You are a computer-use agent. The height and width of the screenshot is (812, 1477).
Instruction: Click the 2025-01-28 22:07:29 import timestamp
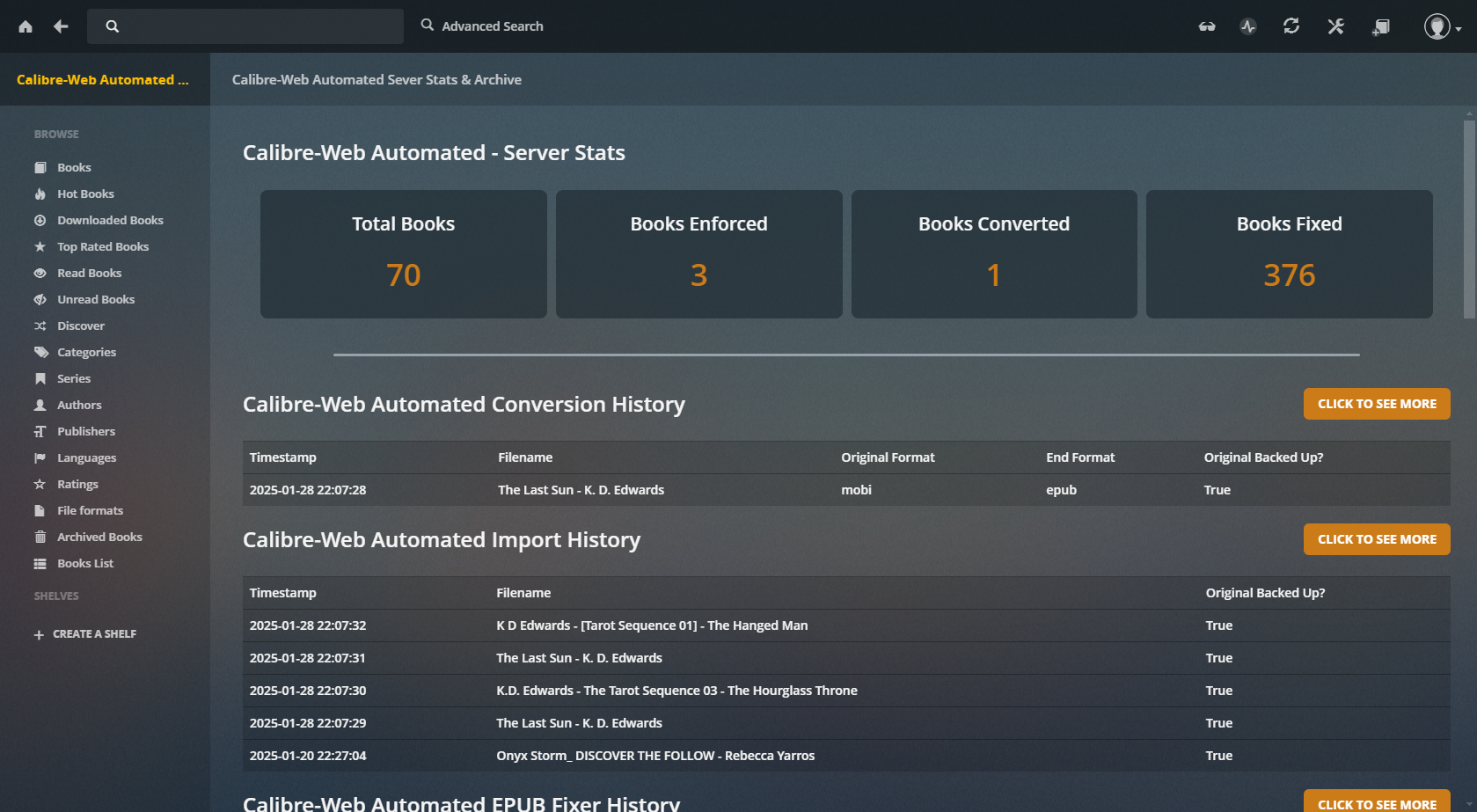click(x=308, y=723)
